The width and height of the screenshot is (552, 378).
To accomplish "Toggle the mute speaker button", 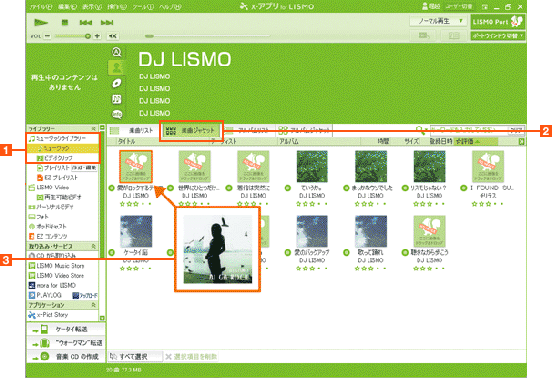I will 113,36.
